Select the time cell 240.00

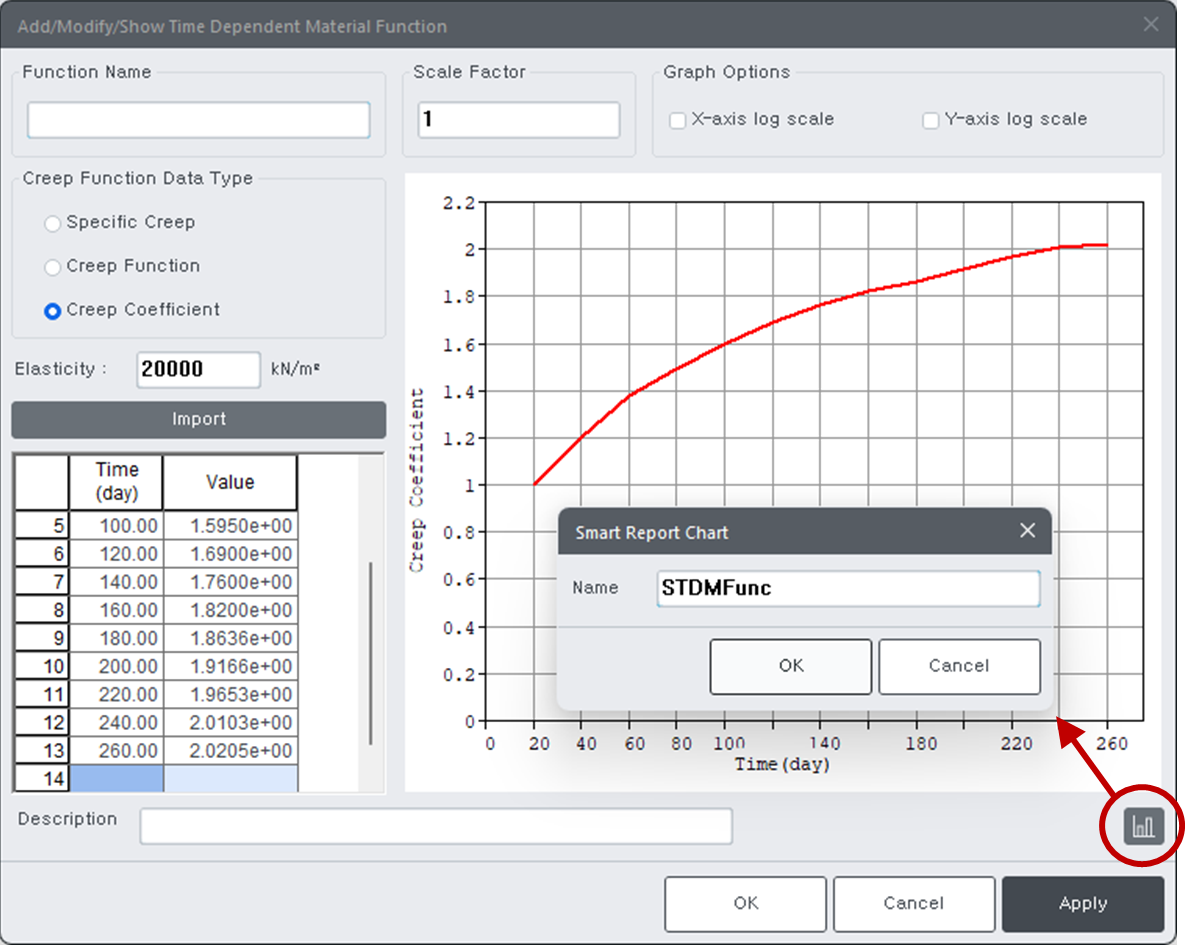[x=116, y=721]
